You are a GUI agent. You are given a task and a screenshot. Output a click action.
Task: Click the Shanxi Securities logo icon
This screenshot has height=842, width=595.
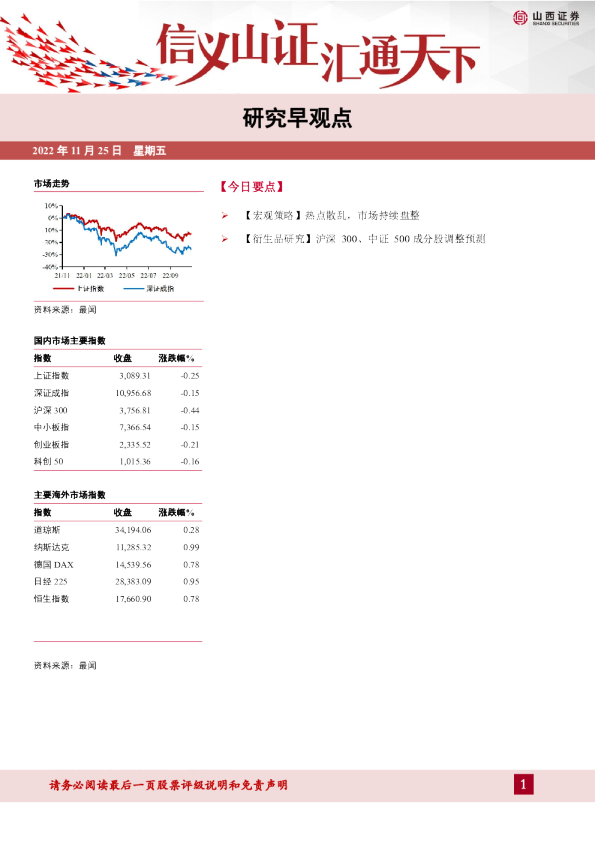point(520,18)
